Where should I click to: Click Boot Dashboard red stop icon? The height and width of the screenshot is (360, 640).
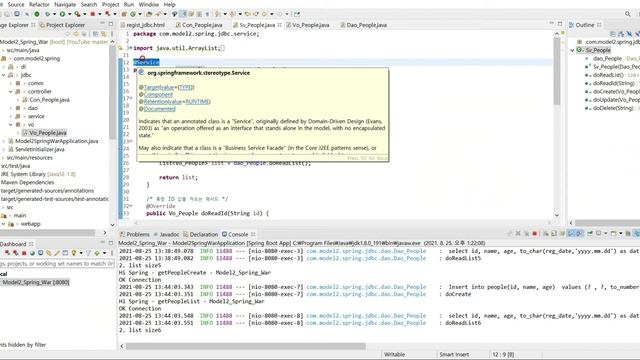(x=24, y=253)
